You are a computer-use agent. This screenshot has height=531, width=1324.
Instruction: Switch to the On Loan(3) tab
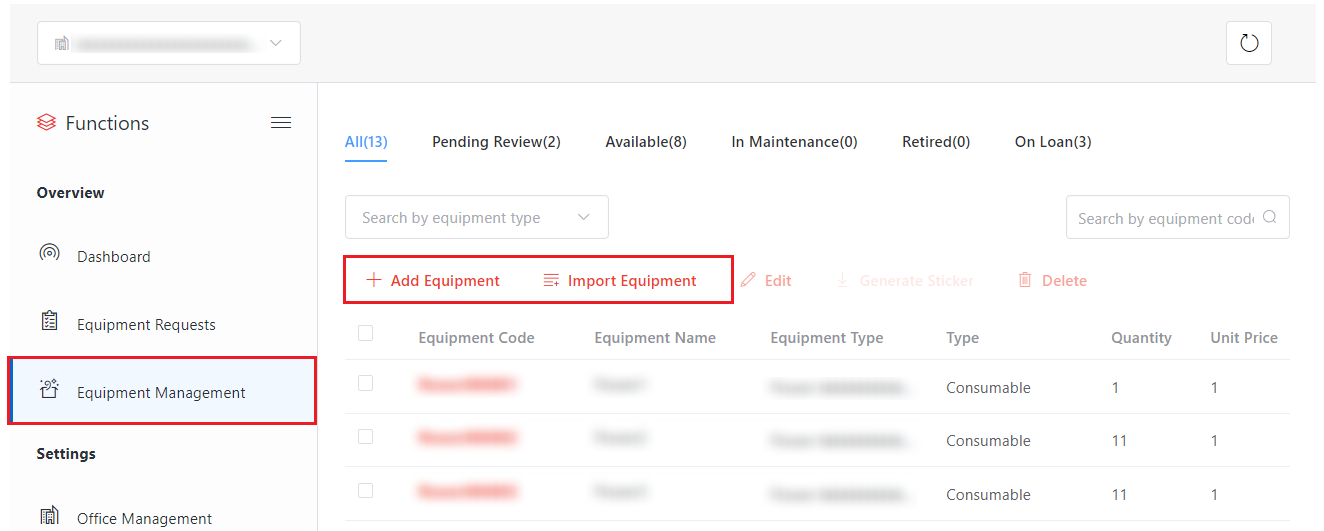(x=1053, y=142)
